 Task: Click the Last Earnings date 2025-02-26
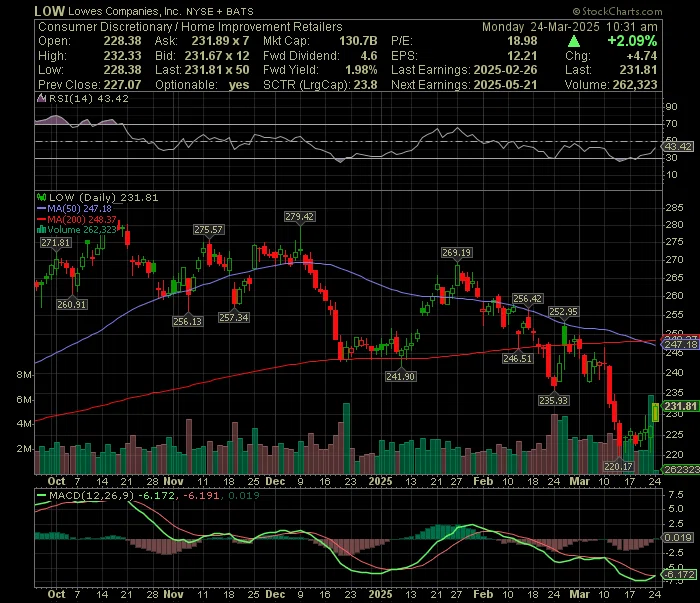pyautogui.click(x=505, y=70)
